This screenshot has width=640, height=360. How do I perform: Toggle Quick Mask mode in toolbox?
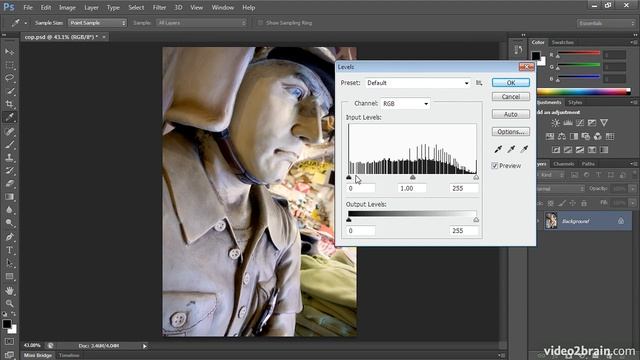pos(9,341)
